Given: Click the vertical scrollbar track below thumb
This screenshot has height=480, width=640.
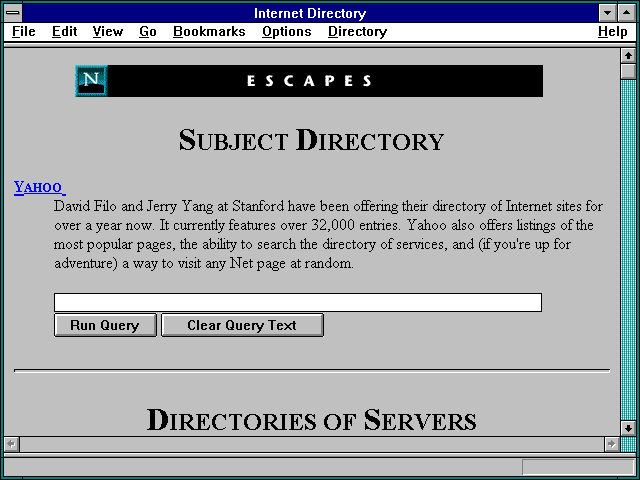Looking at the screenshot, I should (x=628, y=251).
